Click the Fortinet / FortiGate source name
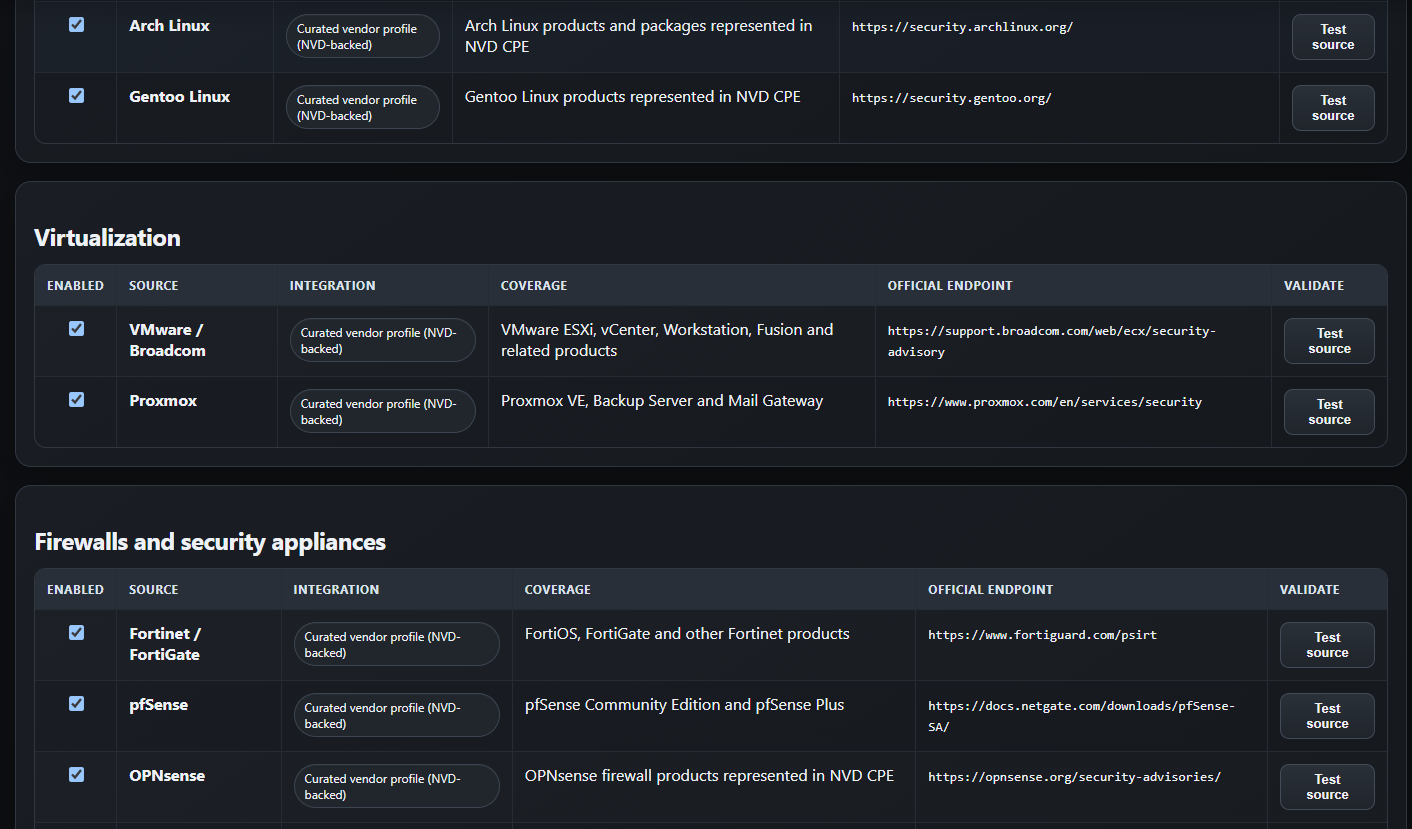Image resolution: width=1412 pixels, height=829 pixels. pyautogui.click(x=165, y=644)
